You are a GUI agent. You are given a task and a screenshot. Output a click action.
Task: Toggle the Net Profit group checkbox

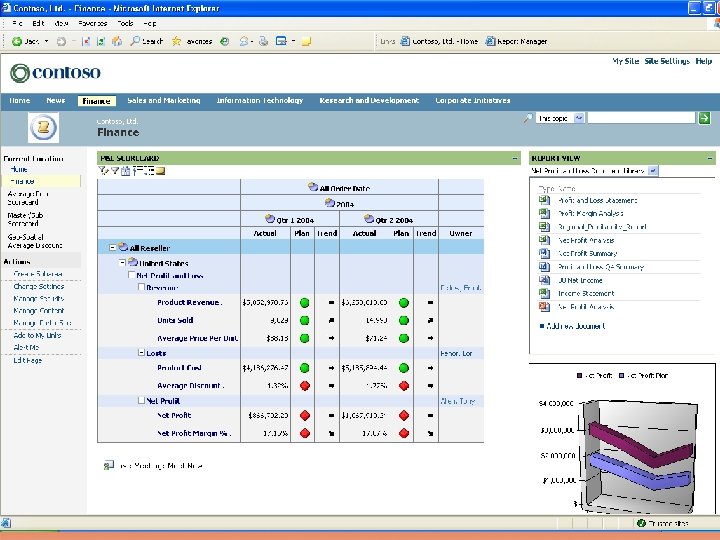click(141, 400)
